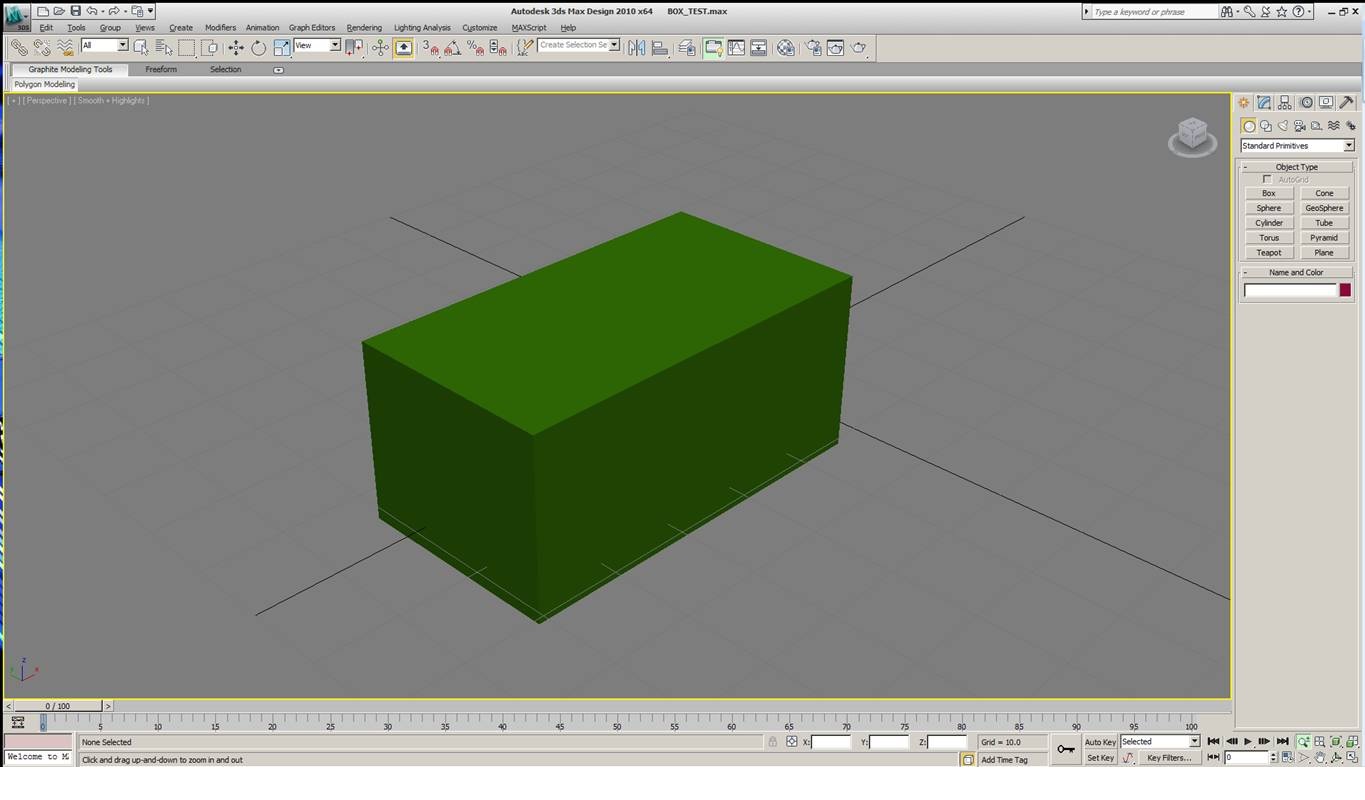Choose the Rectangular Selection Region tool

point(187,47)
